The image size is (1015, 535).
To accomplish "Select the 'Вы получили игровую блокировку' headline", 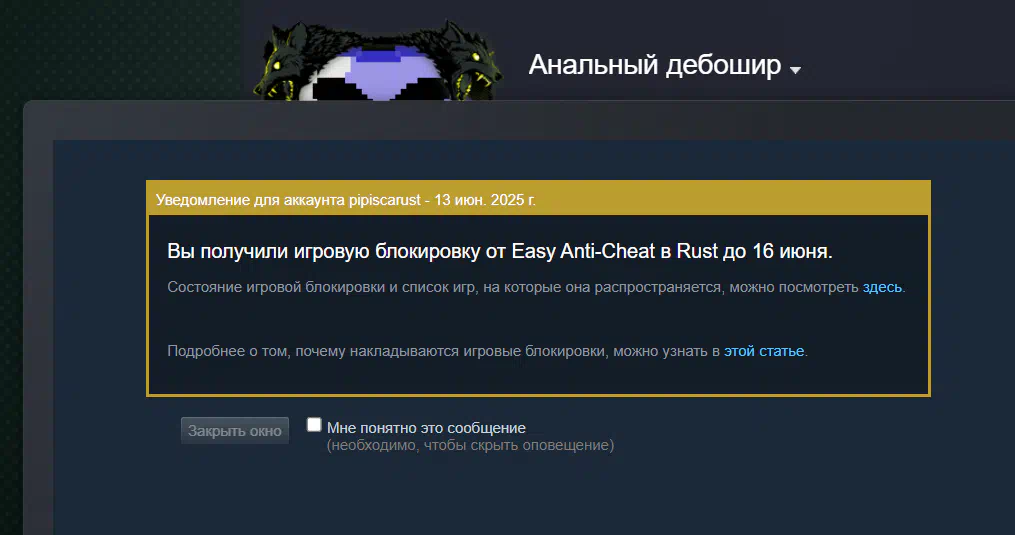I will coord(500,251).
